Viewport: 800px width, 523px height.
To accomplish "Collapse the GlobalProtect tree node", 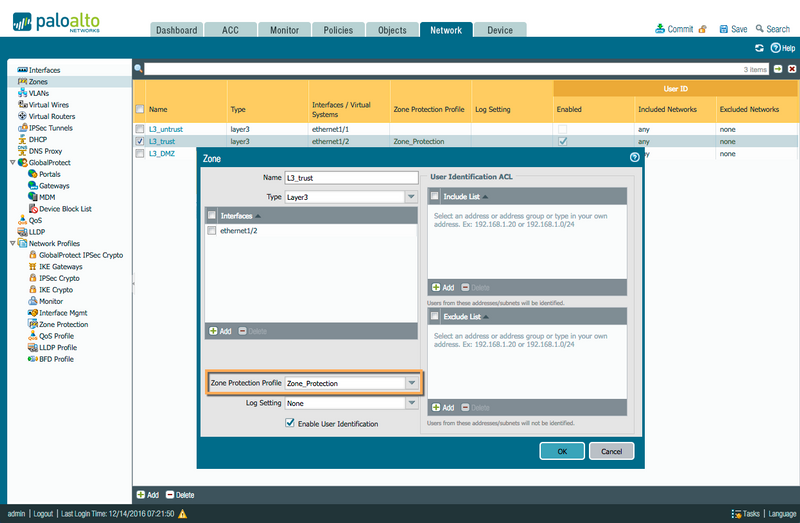I will (13, 162).
